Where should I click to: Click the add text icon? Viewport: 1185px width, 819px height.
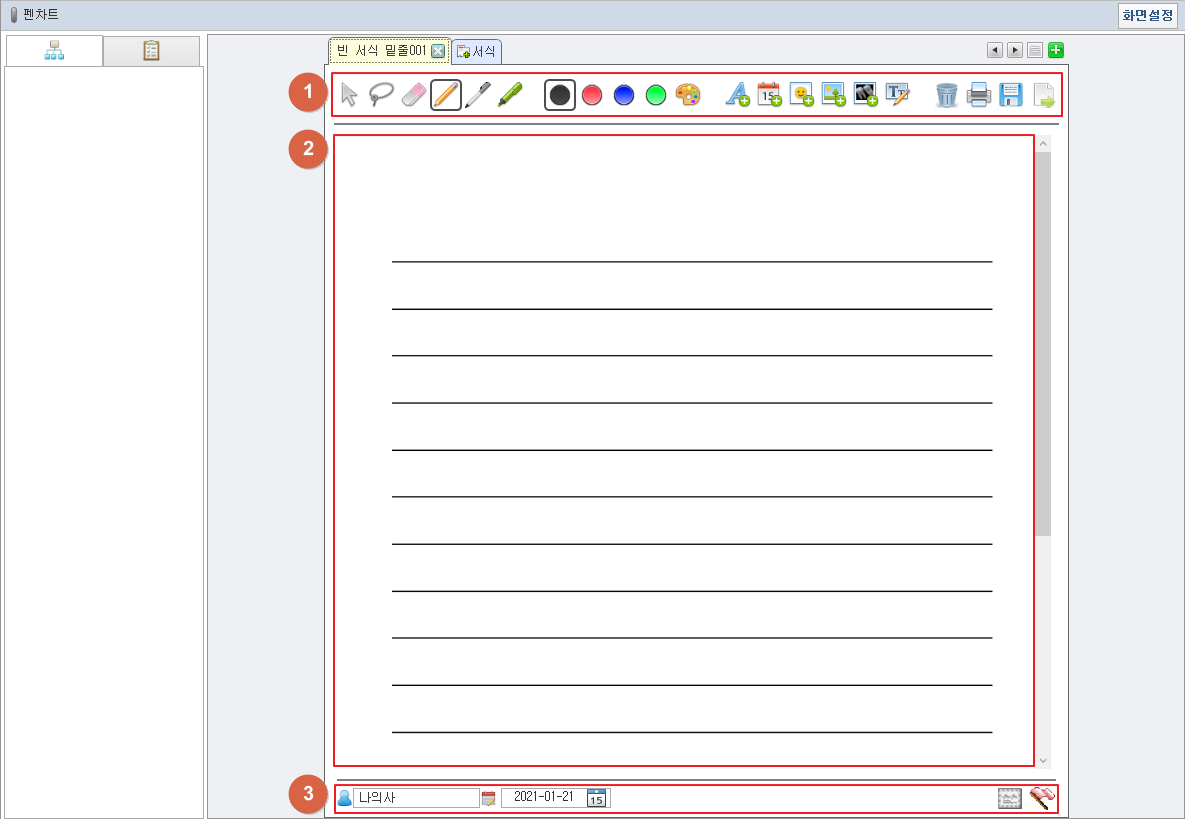(x=737, y=95)
